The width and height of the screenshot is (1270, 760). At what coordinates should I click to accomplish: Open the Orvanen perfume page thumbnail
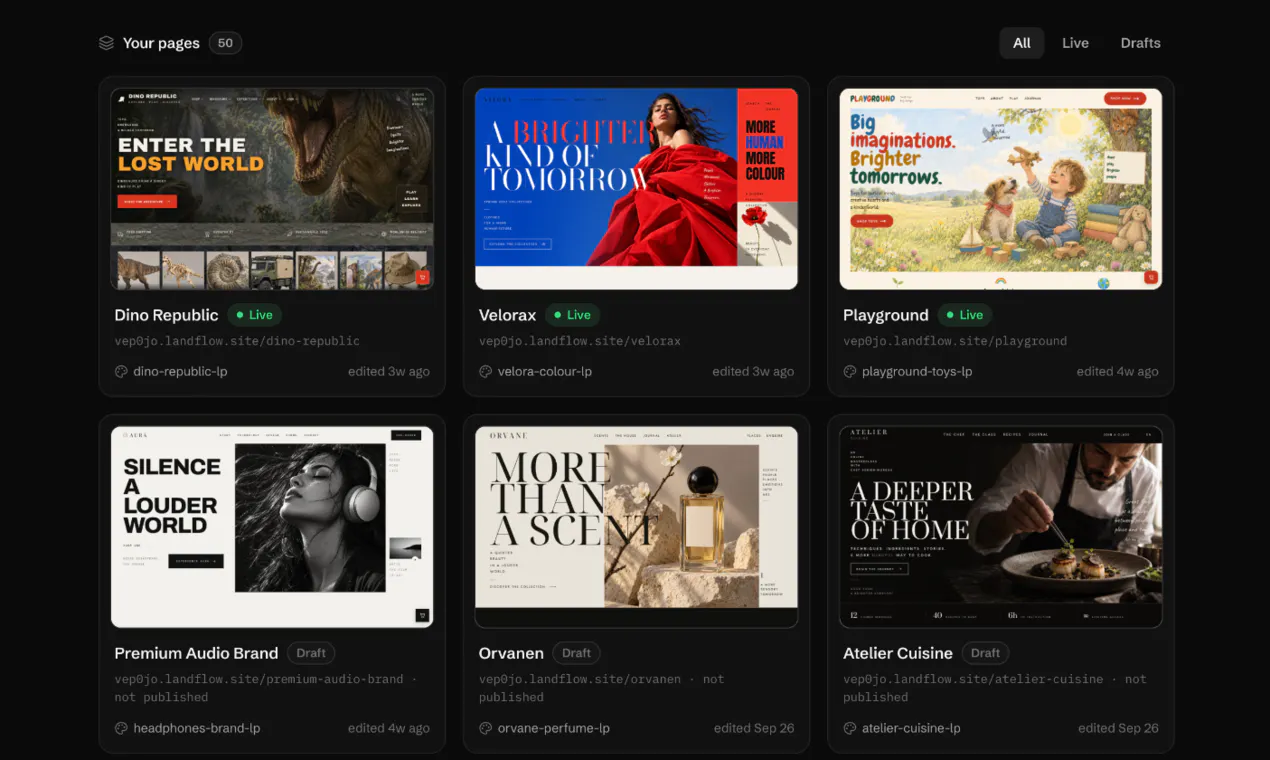pos(636,527)
